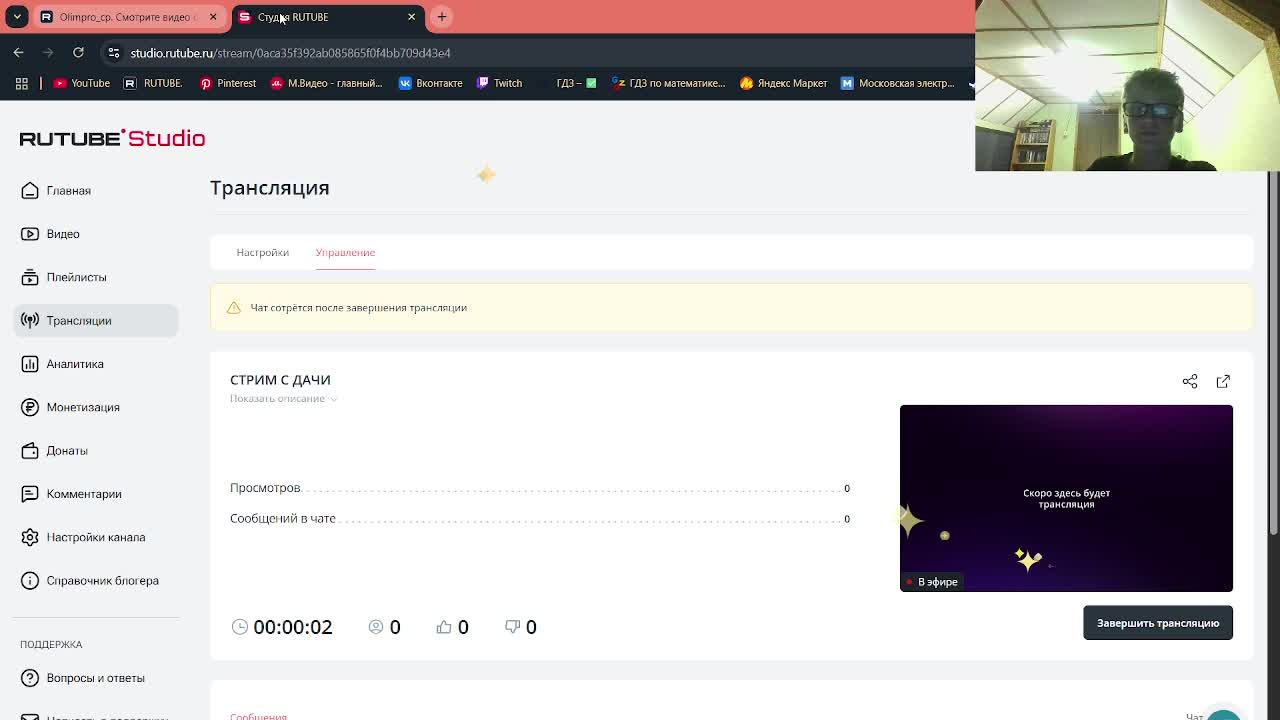Open the Pinterest bookmark

(x=227, y=83)
